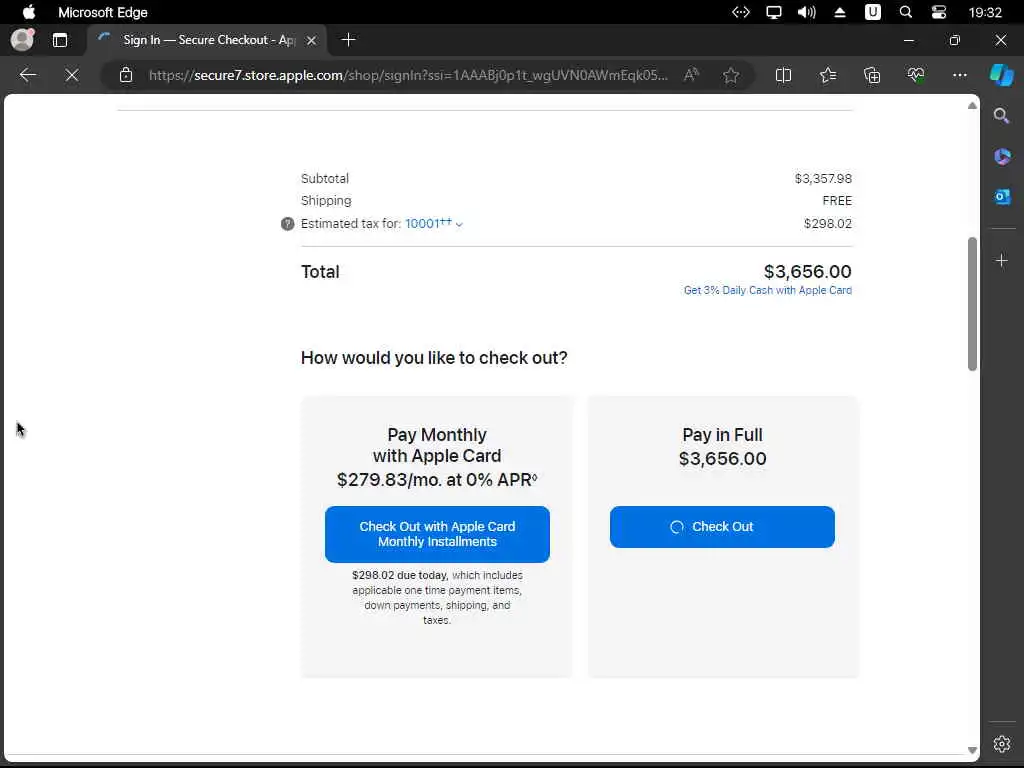Image resolution: width=1024 pixels, height=768 pixels.
Task: Open a new browser tab
Action: click(348, 40)
